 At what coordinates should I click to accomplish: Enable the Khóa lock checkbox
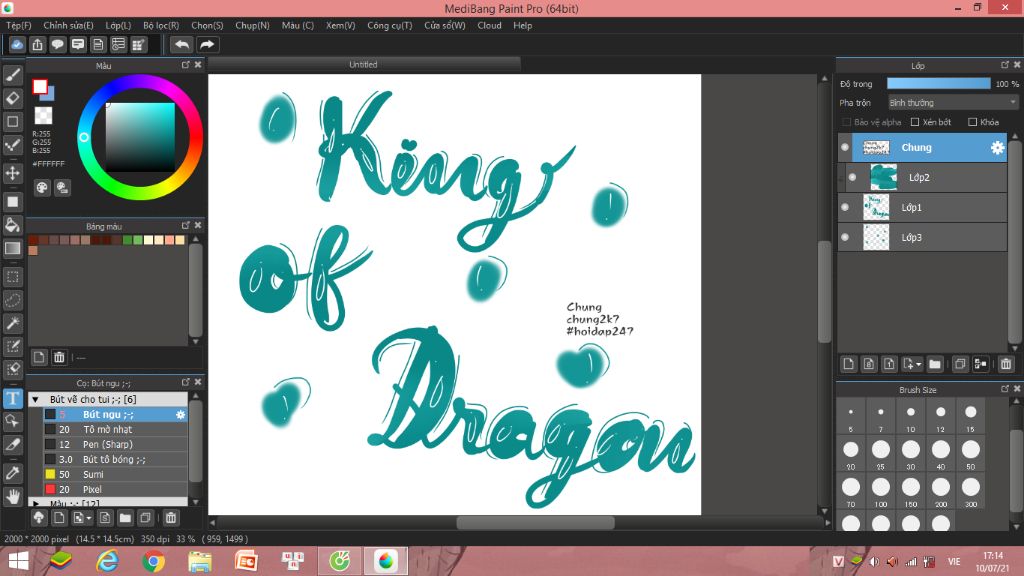point(972,122)
